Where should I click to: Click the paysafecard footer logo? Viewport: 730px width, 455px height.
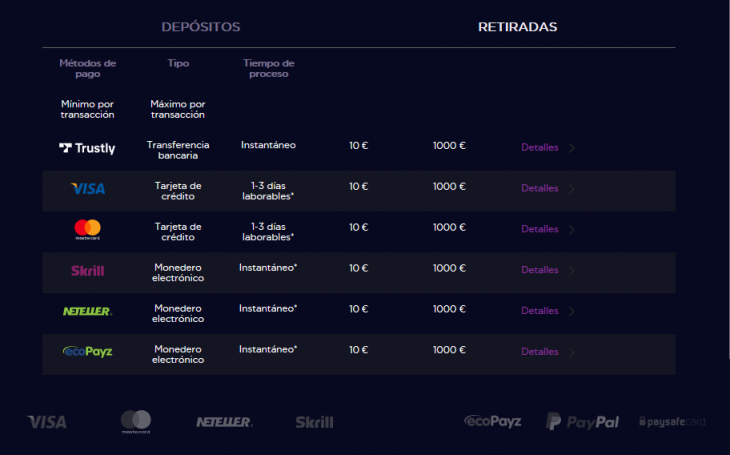tap(672, 422)
